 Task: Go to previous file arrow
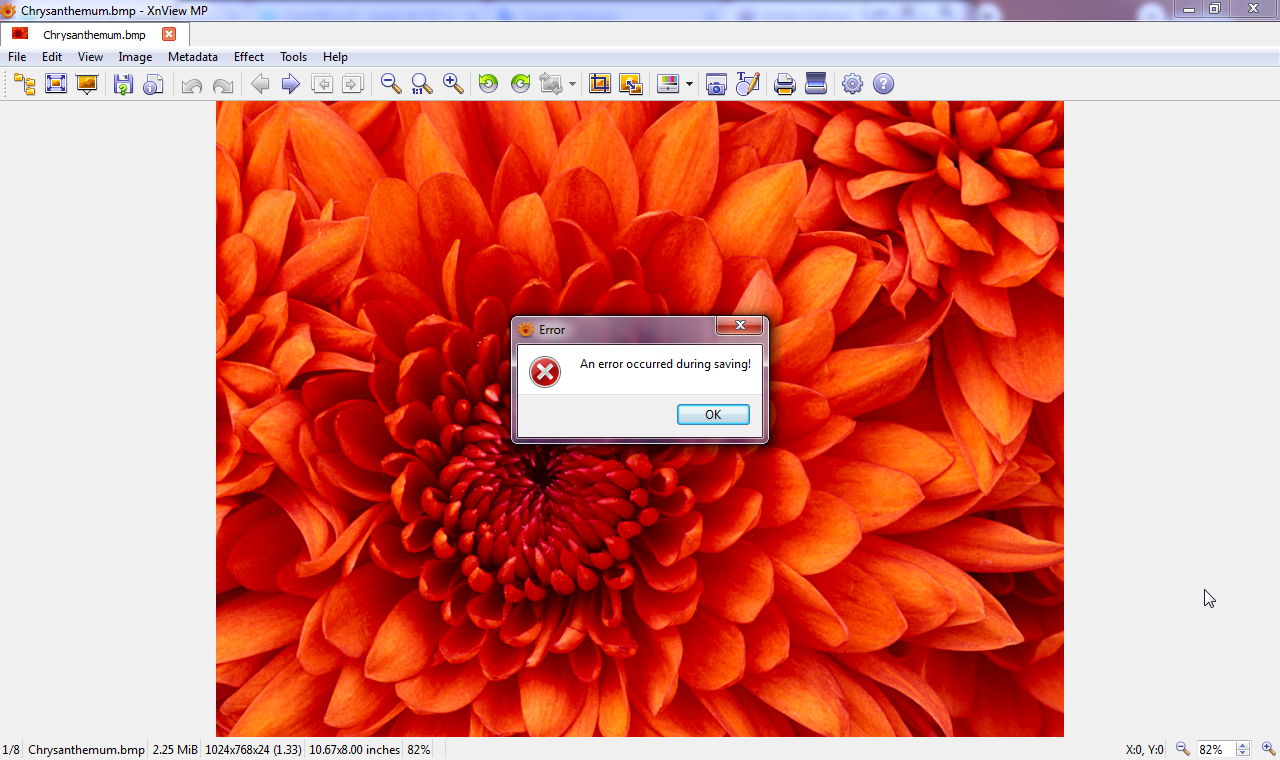[260, 84]
